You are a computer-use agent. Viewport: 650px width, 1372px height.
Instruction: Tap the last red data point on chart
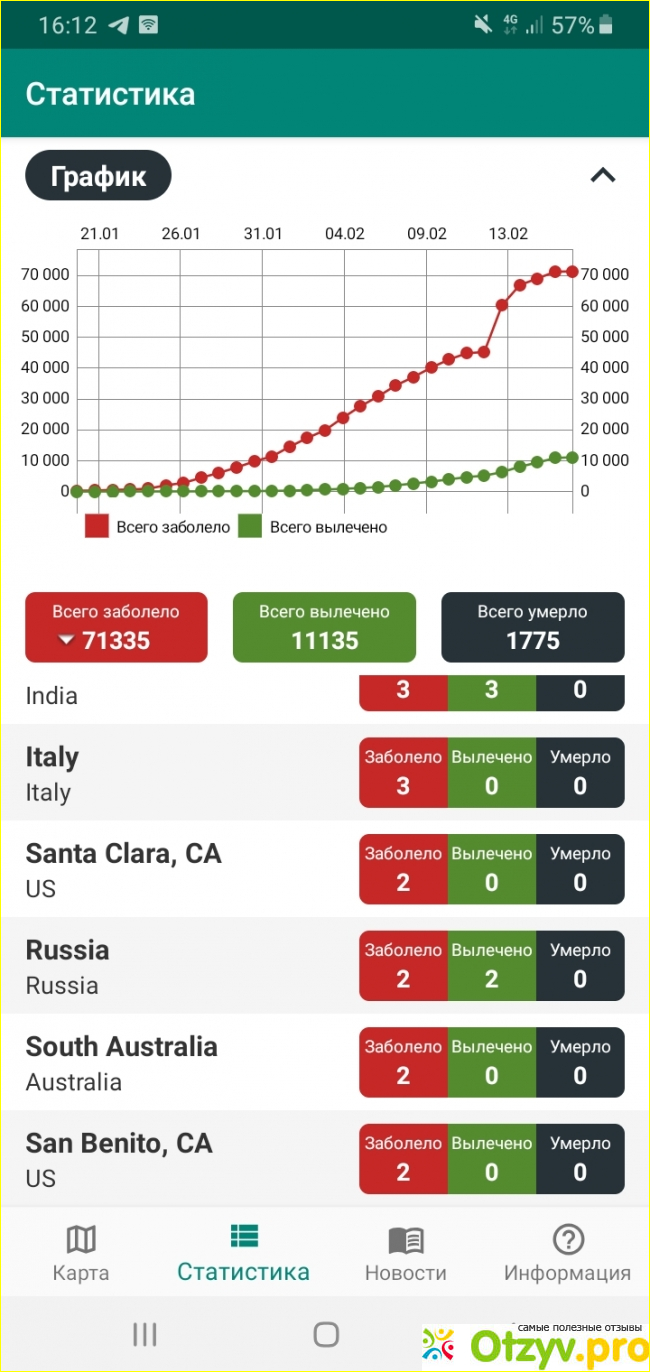click(572, 272)
